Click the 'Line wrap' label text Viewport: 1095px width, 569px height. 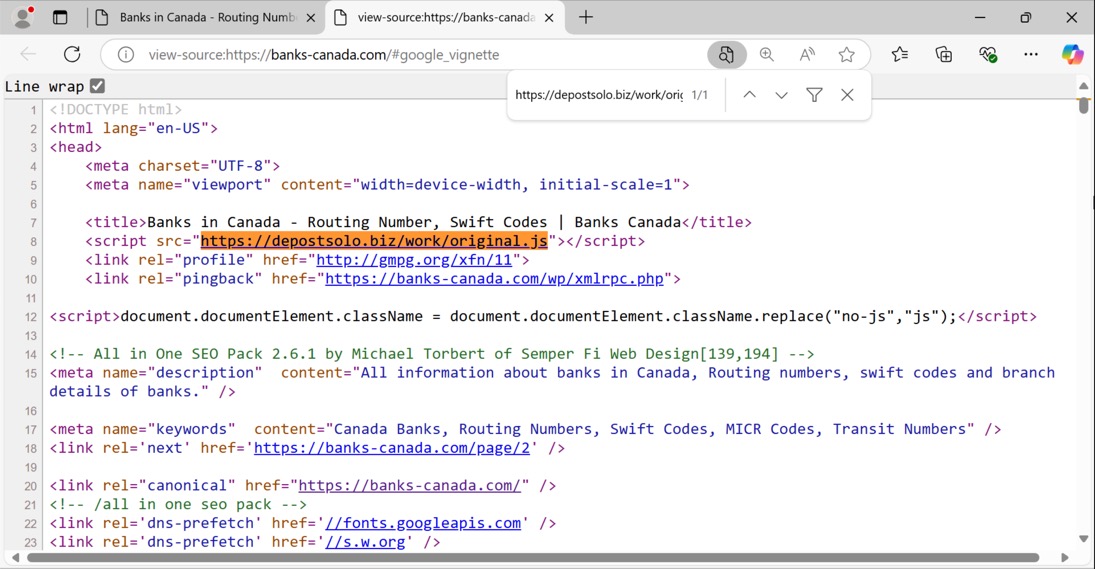[x=44, y=87]
